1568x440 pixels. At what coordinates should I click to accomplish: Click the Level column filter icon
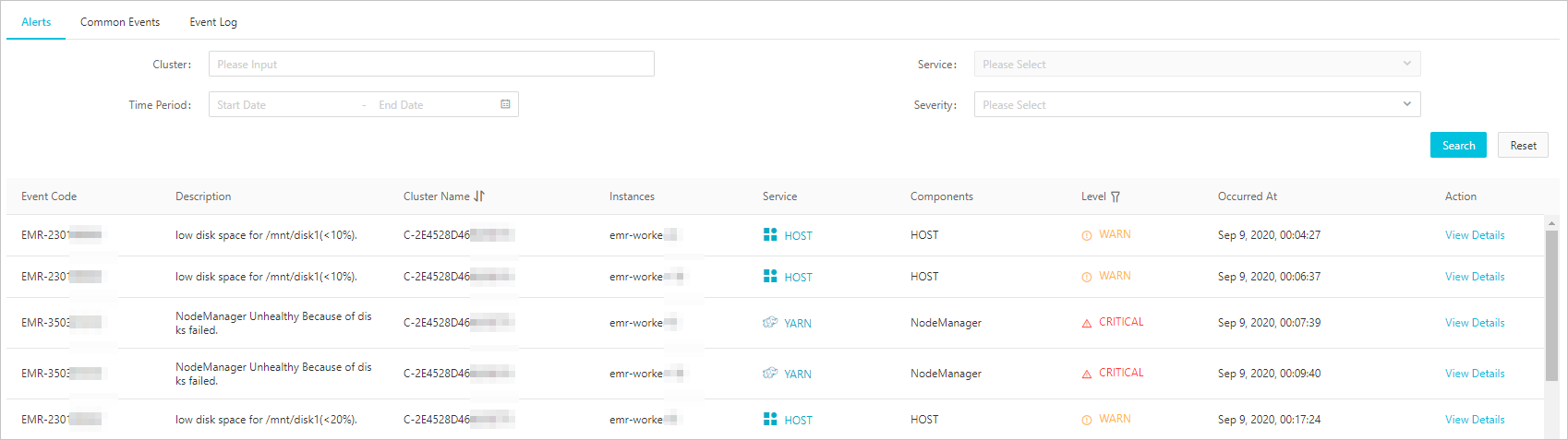[1116, 196]
